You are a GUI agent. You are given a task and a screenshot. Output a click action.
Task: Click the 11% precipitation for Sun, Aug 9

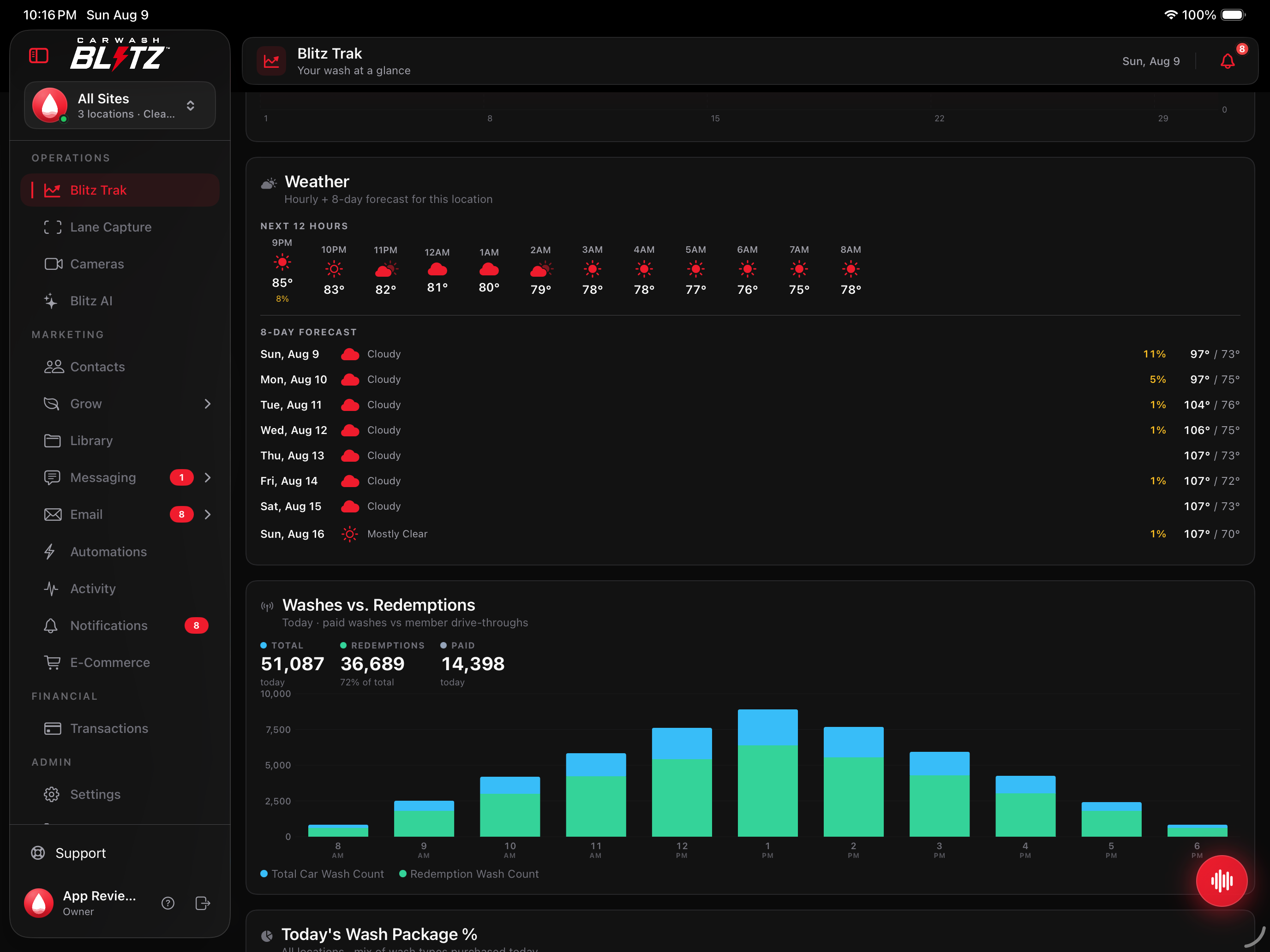coord(1154,354)
